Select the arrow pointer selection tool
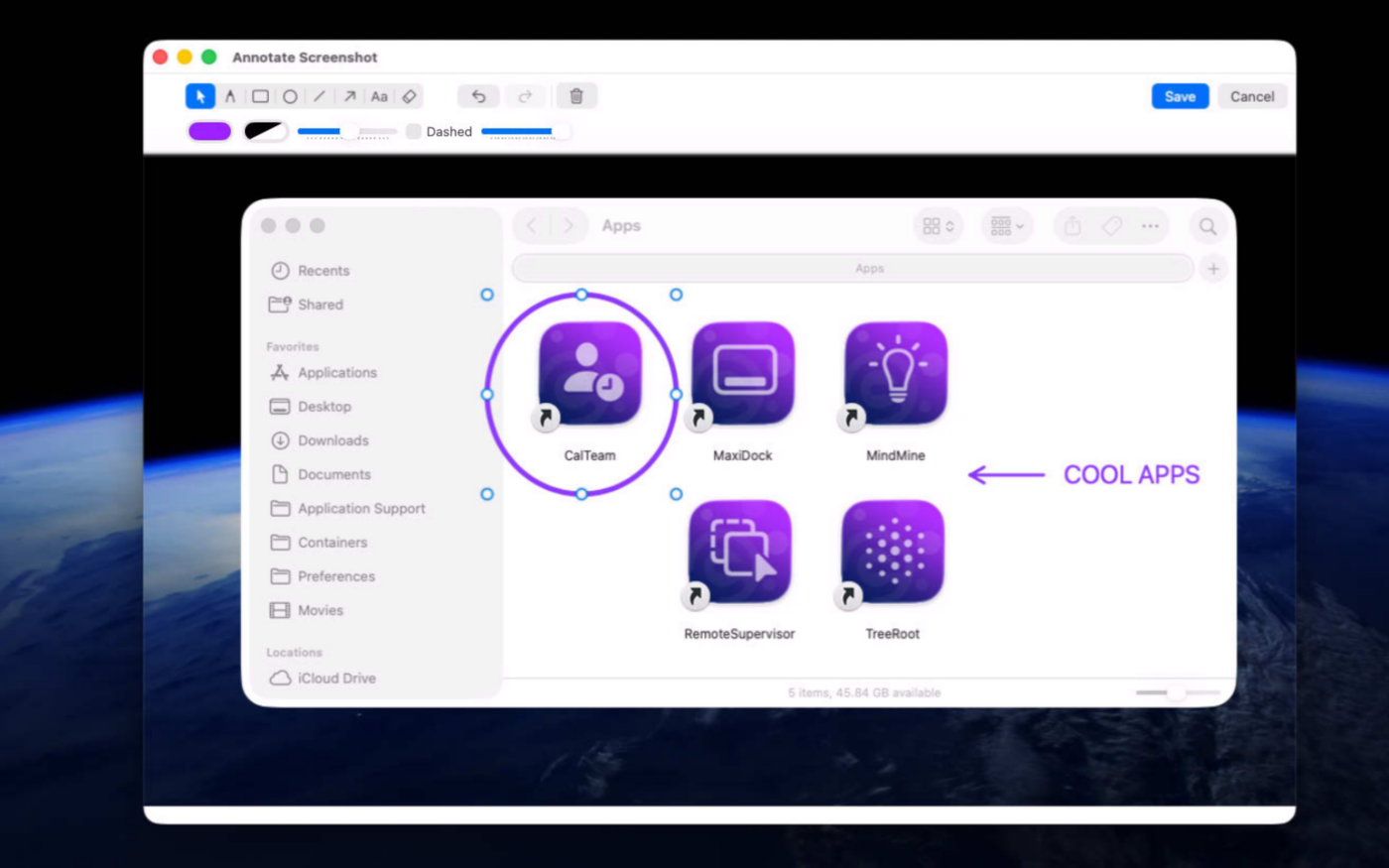1389x868 pixels. click(200, 96)
